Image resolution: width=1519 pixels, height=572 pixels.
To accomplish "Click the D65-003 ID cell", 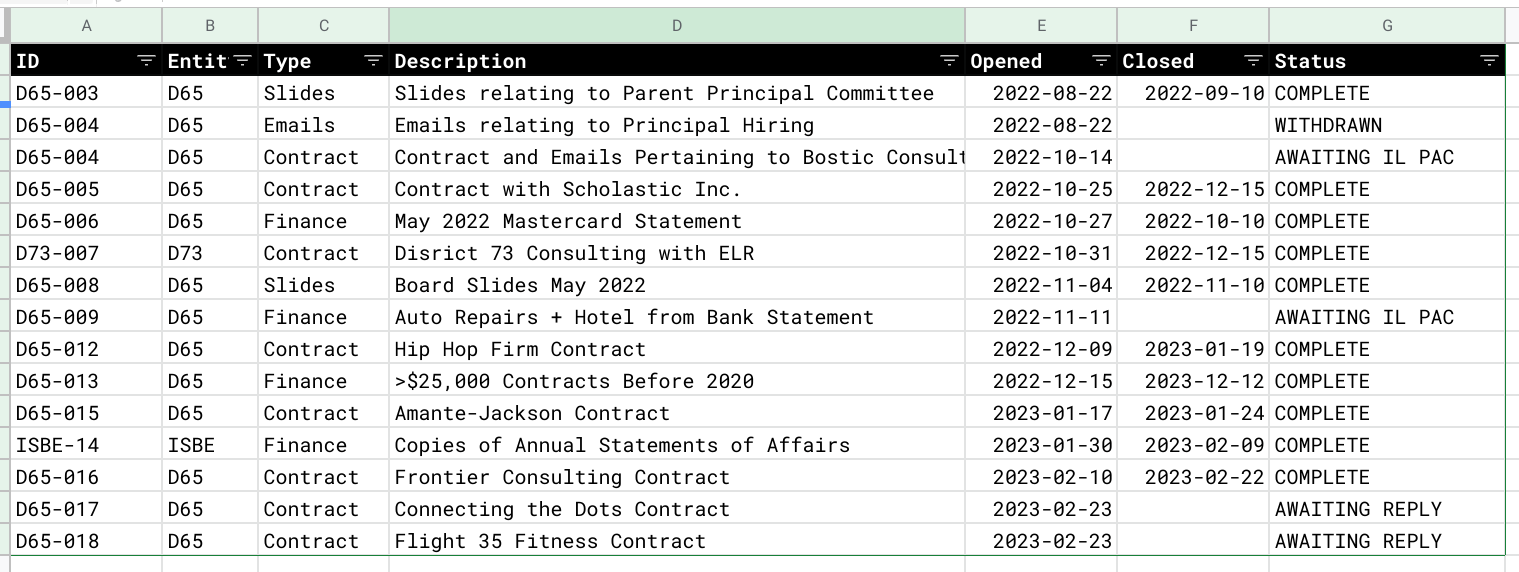I will tap(86, 93).
